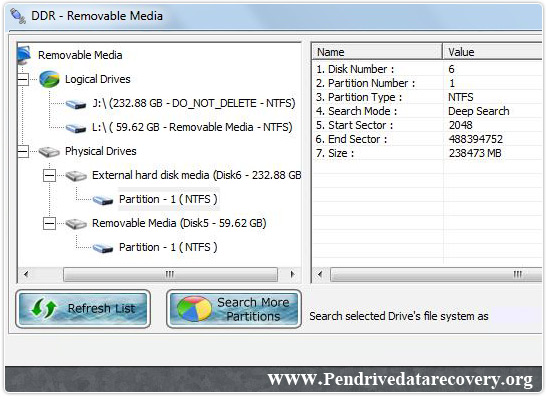Click the Refresh List button
The image size is (550, 400).
pyautogui.click(x=83, y=309)
